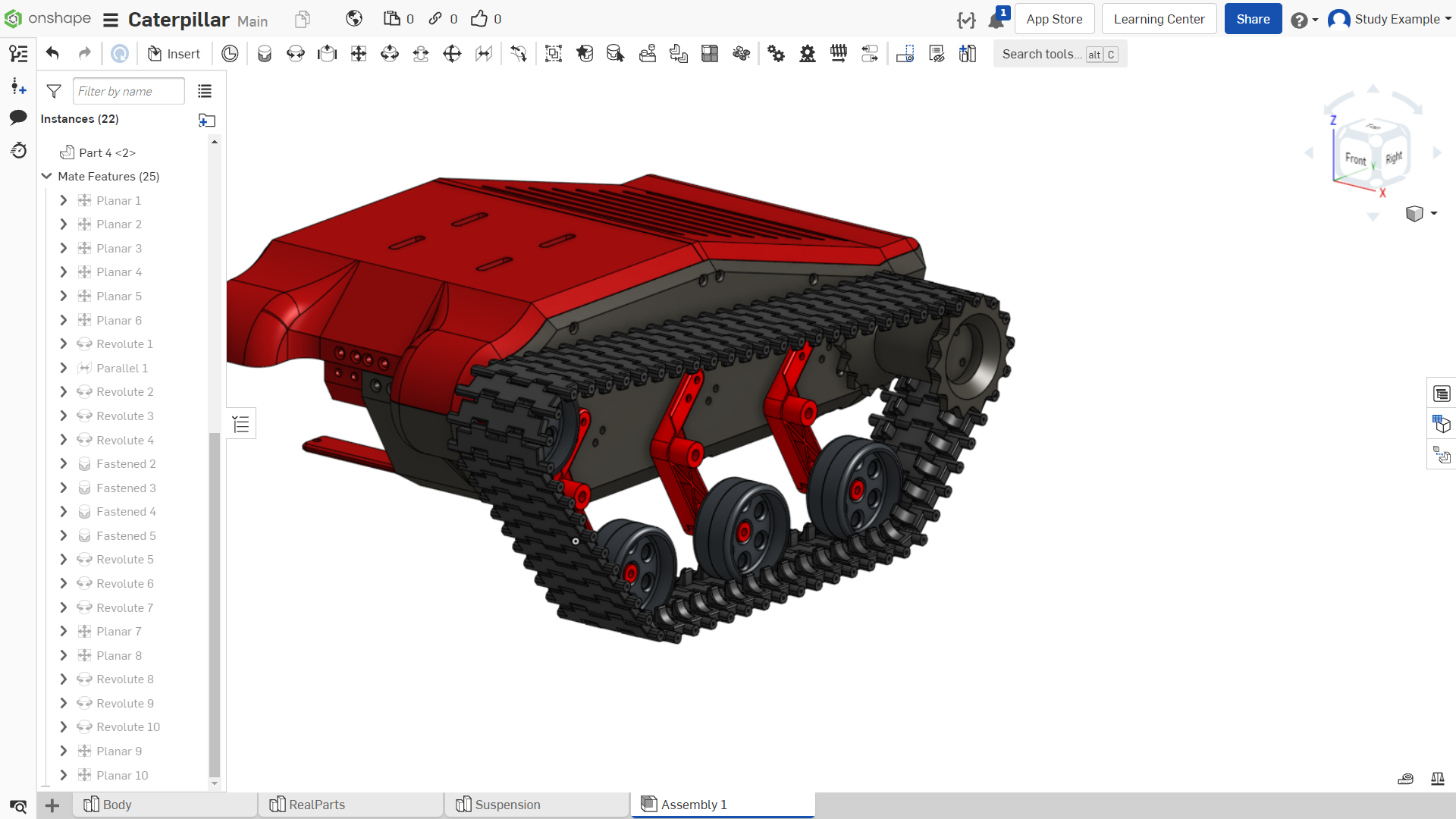Open the notifications bell

996,20
